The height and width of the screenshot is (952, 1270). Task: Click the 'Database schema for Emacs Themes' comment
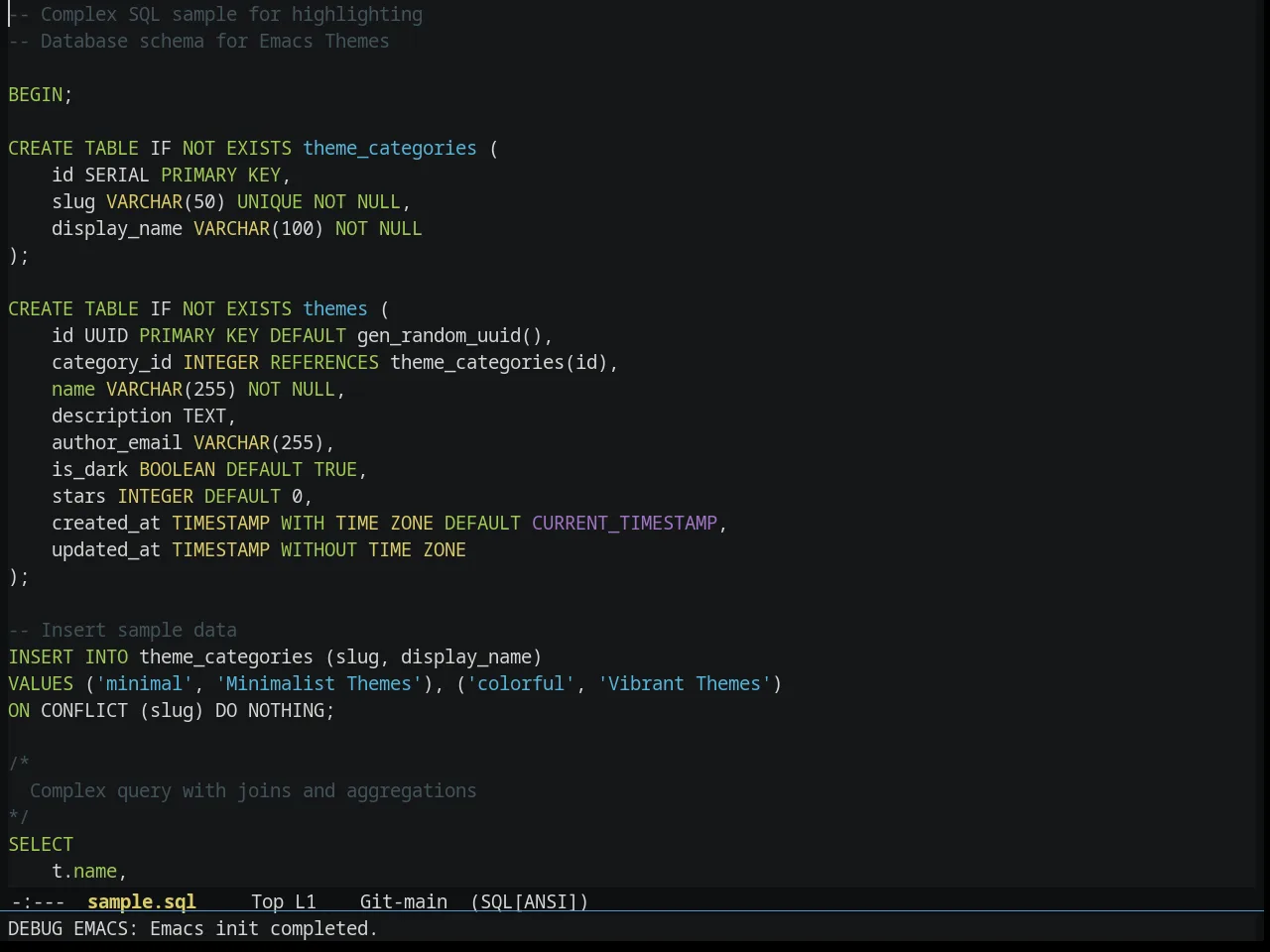(x=198, y=41)
